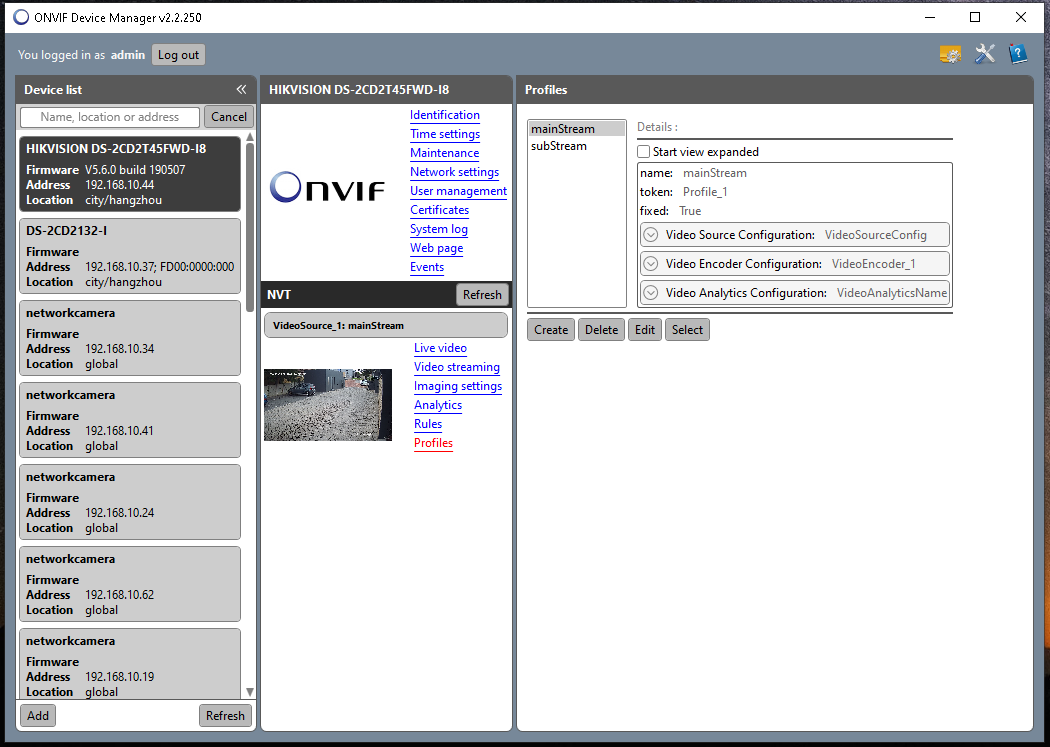Open the account settings icon (yellow card)
The image size is (1050, 747).
[951, 54]
